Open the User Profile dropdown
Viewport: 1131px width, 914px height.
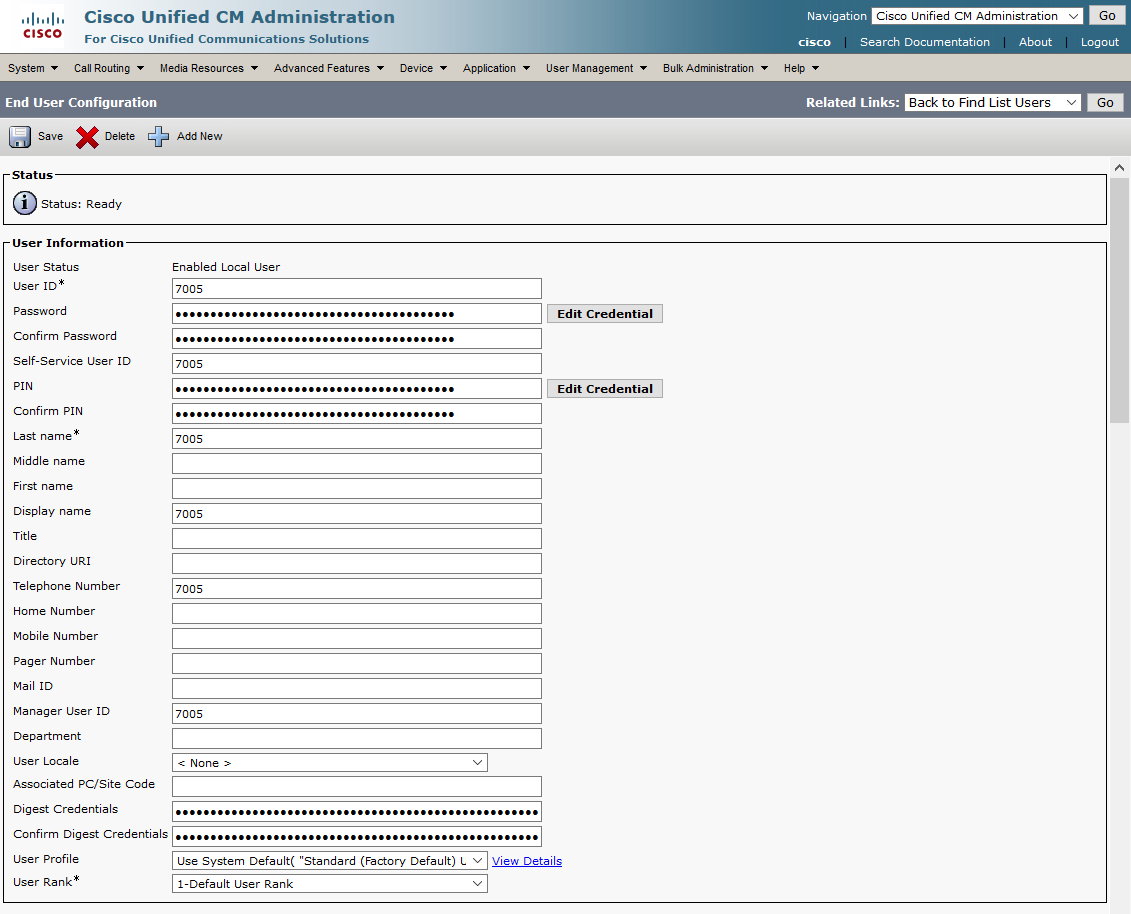pyautogui.click(x=329, y=861)
